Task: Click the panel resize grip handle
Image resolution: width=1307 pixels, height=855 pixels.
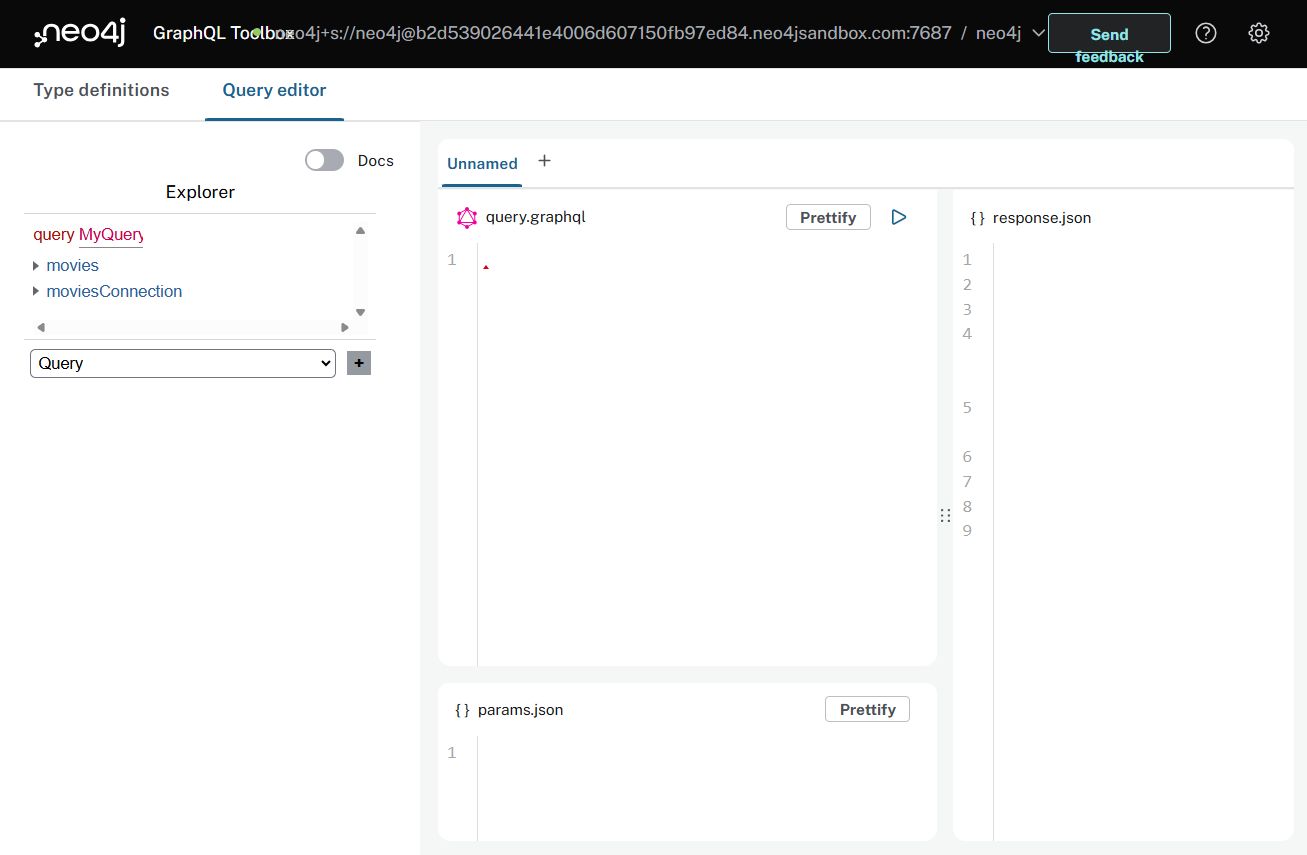Action: click(945, 515)
